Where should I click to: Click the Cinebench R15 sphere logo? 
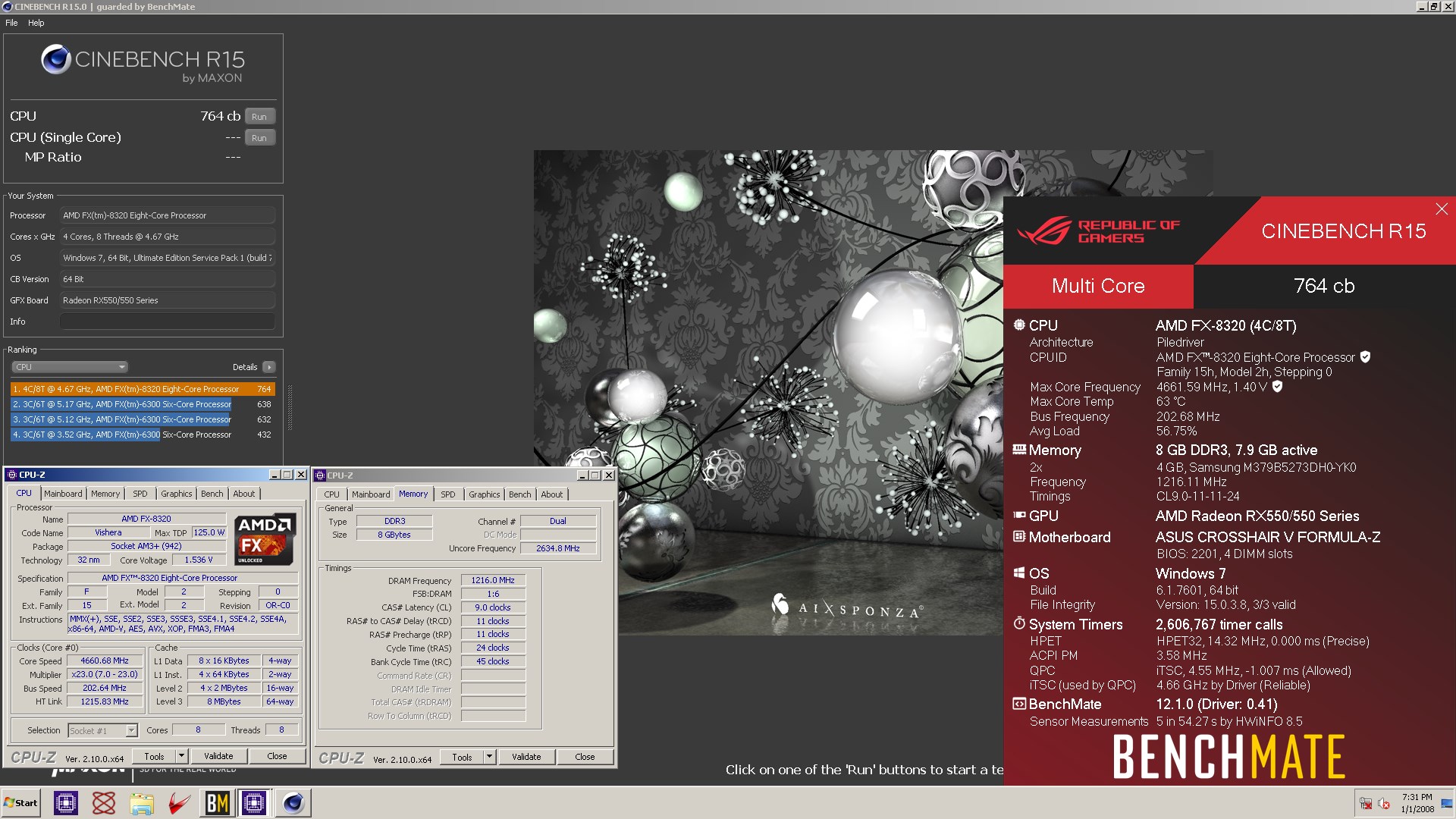pos(56,59)
